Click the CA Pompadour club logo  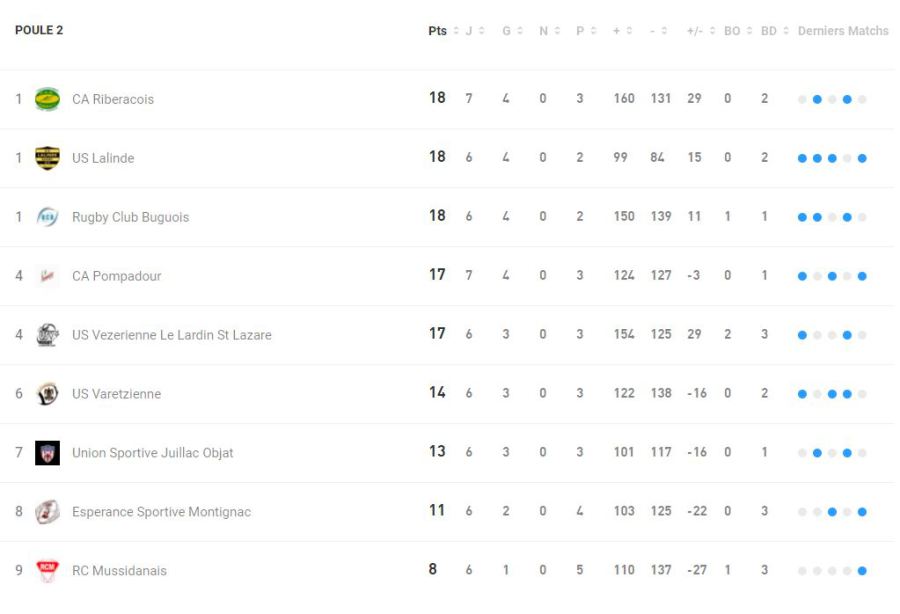click(x=47, y=276)
